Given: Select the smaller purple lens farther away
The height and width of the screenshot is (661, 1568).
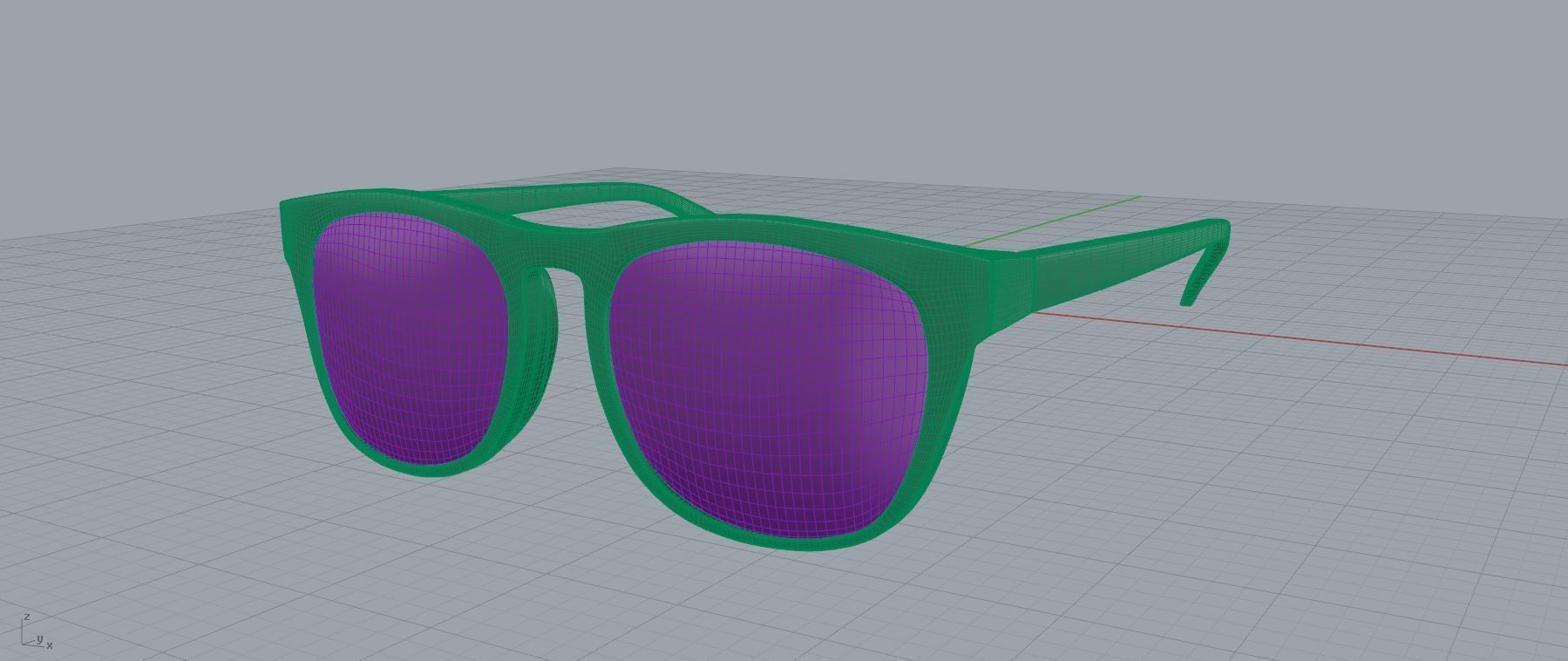Looking at the screenshot, I should 412,340.
